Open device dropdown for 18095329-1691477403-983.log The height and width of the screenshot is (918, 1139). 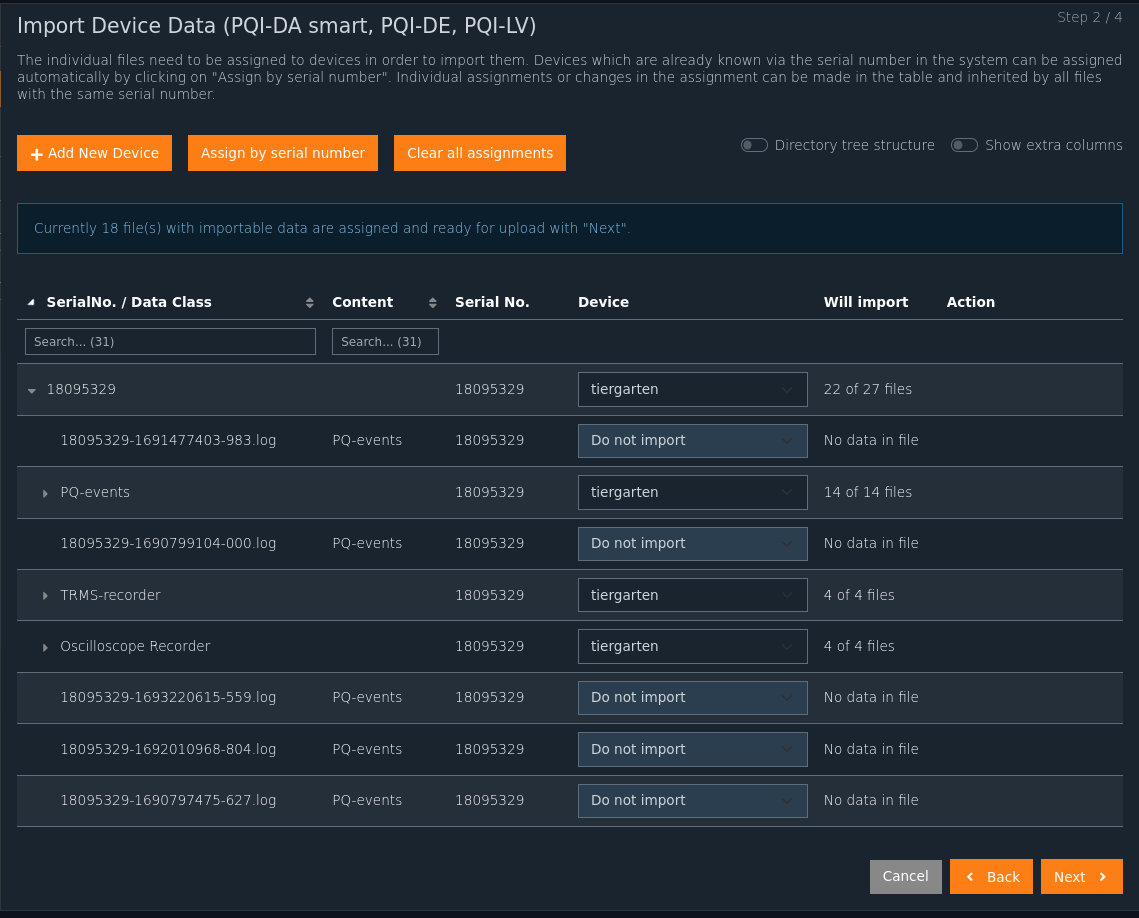pos(692,441)
